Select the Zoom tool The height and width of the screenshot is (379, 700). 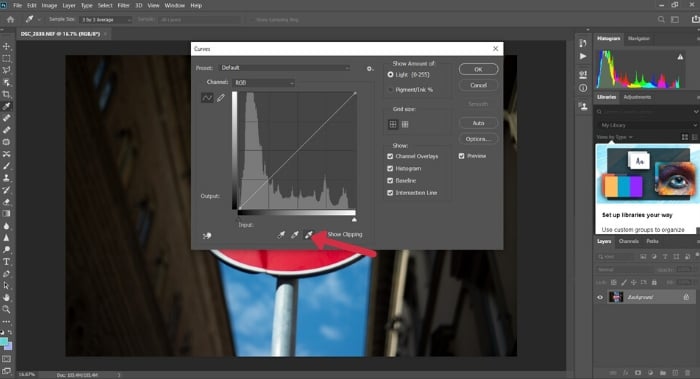tap(6, 309)
